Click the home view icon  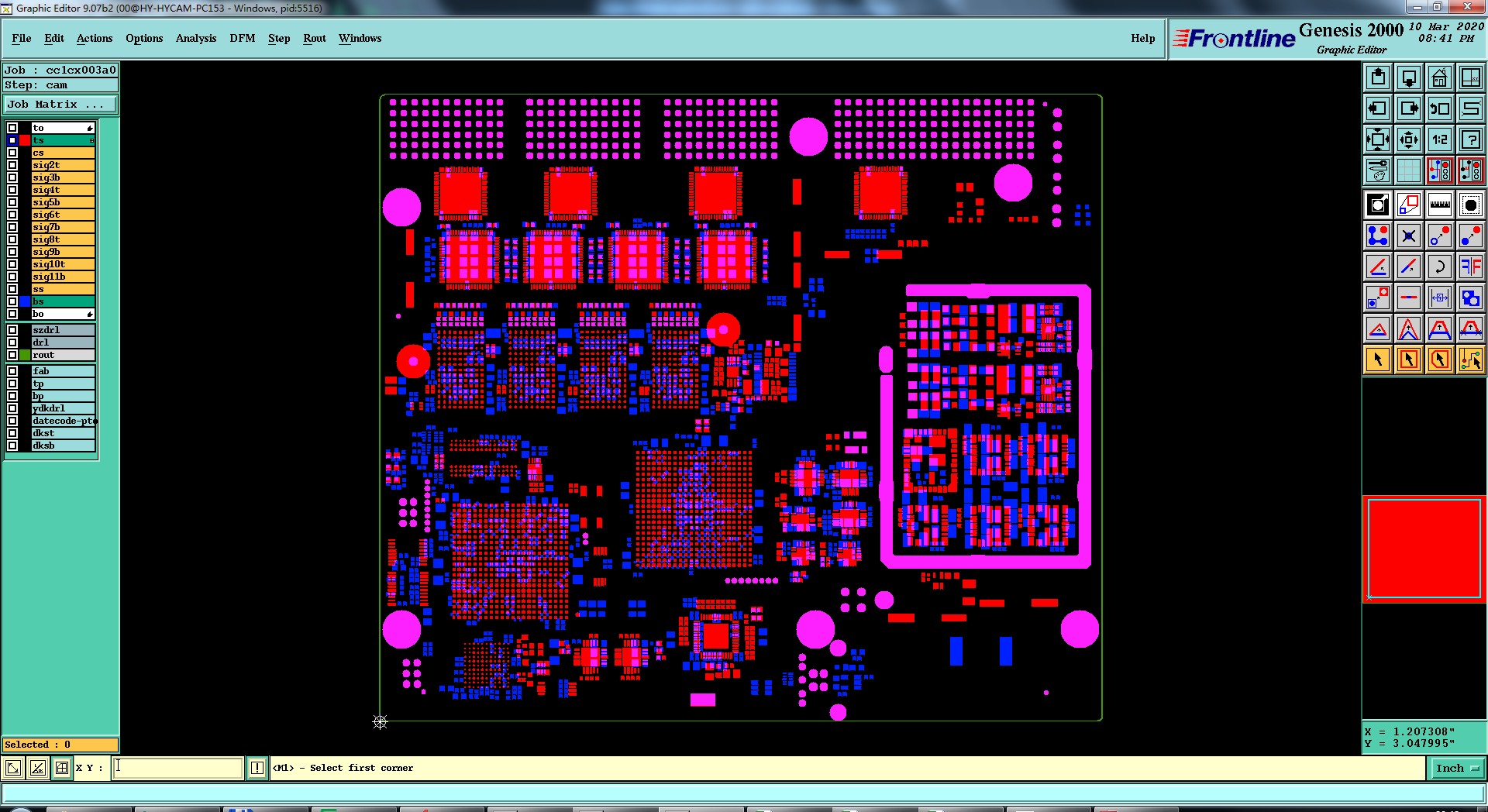coord(1440,77)
